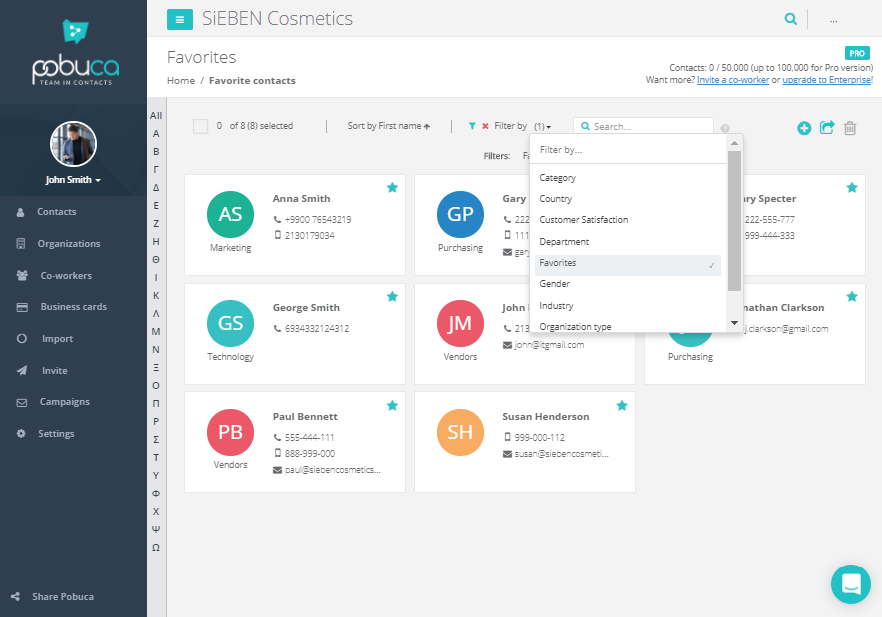Click filter list scroll up arrow
The image size is (882, 617).
click(x=734, y=143)
